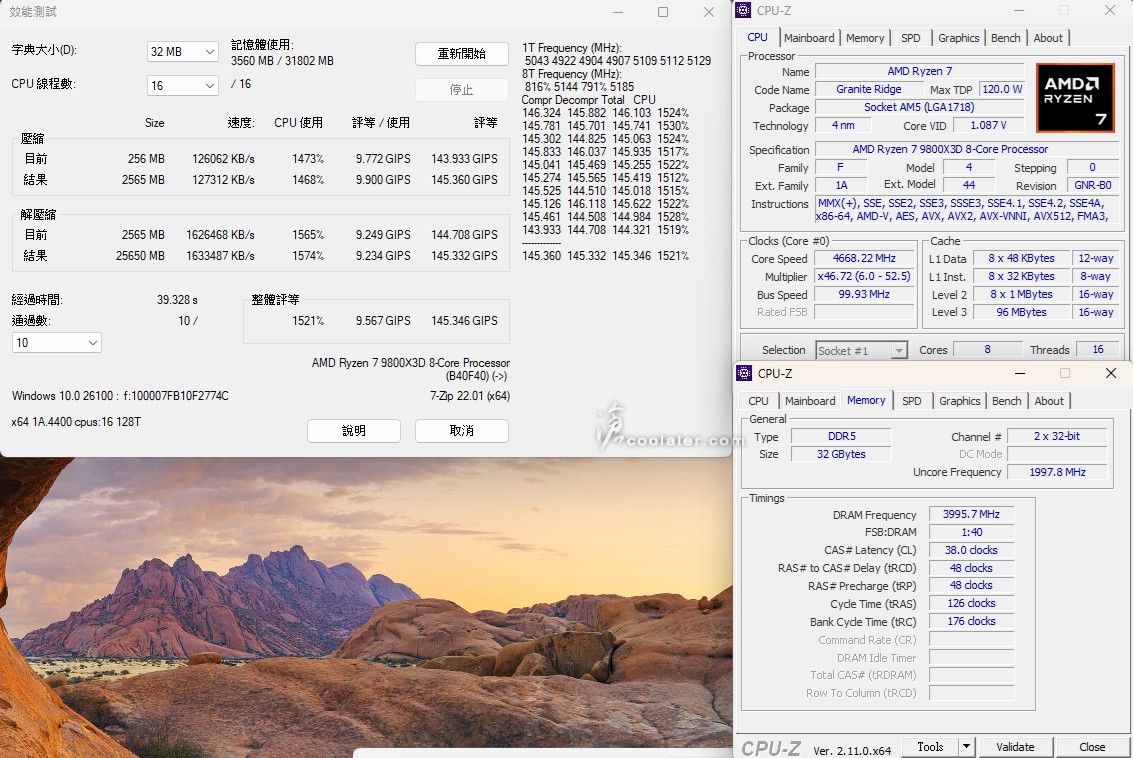Click the compression result speed 127312 KB/s

[223, 179]
